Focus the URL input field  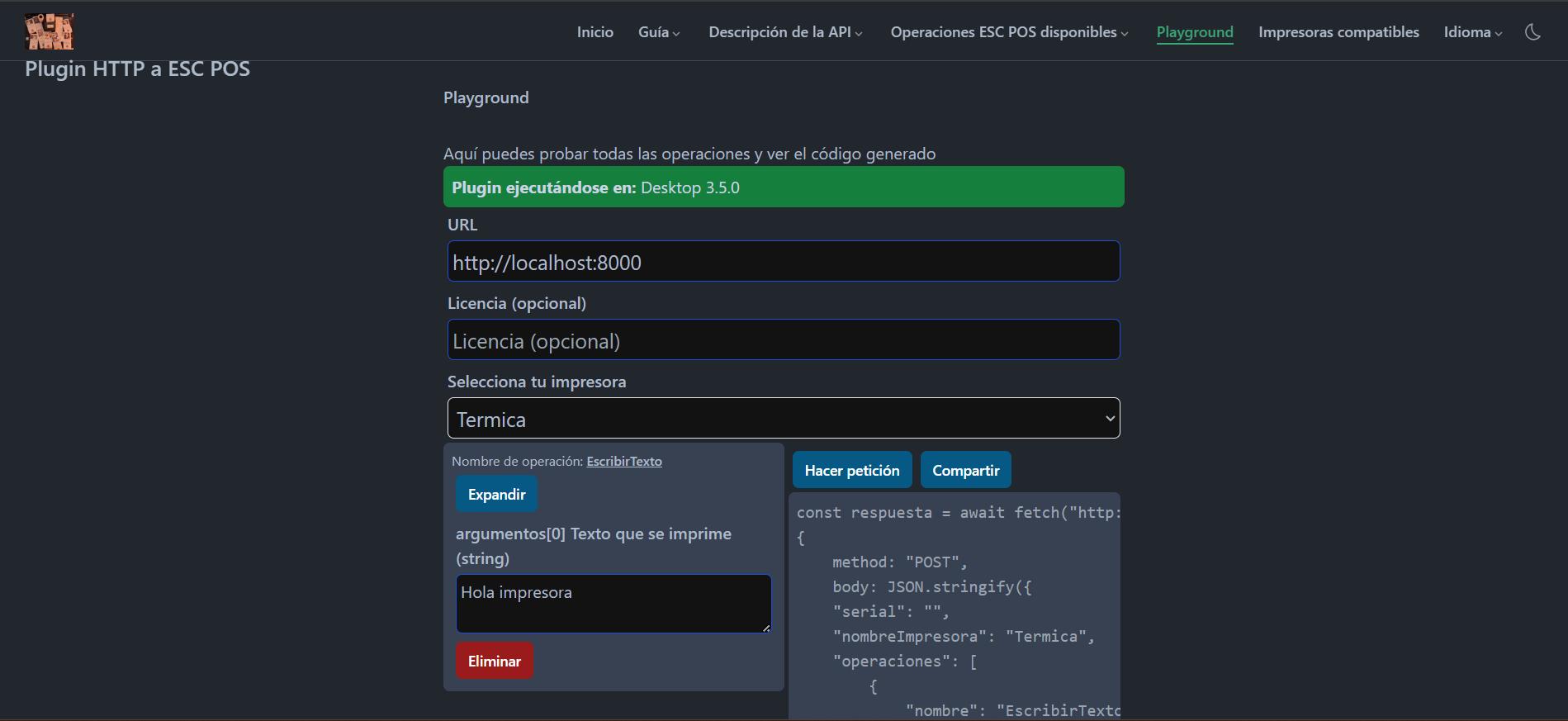(x=784, y=262)
